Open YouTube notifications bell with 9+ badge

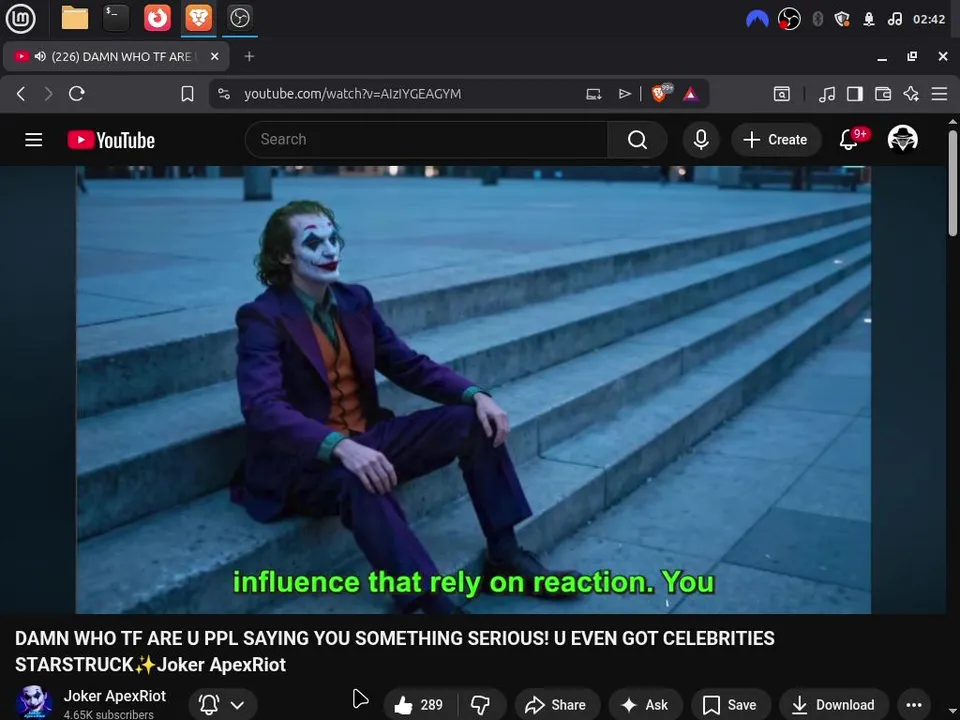tap(851, 139)
